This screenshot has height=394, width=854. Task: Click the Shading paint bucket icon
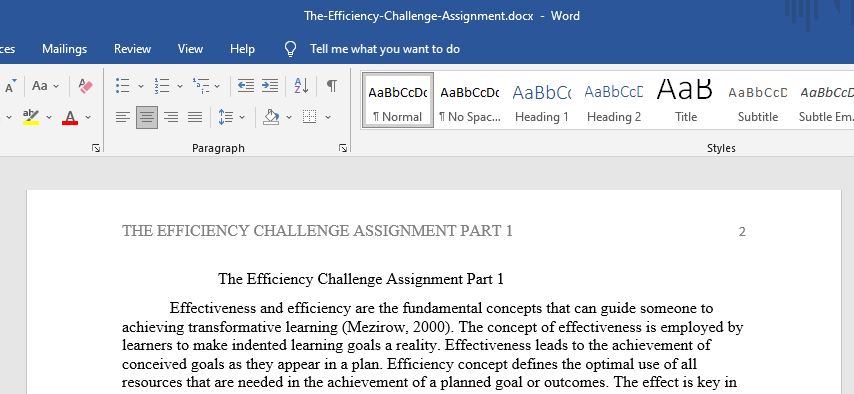[271, 117]
